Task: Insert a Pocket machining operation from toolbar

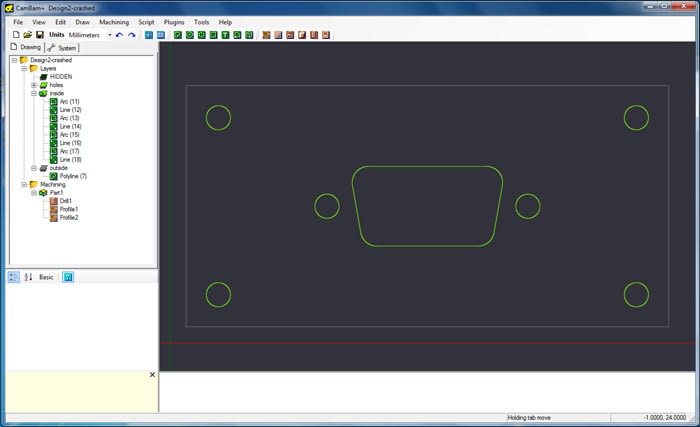Action: [278, 35]
